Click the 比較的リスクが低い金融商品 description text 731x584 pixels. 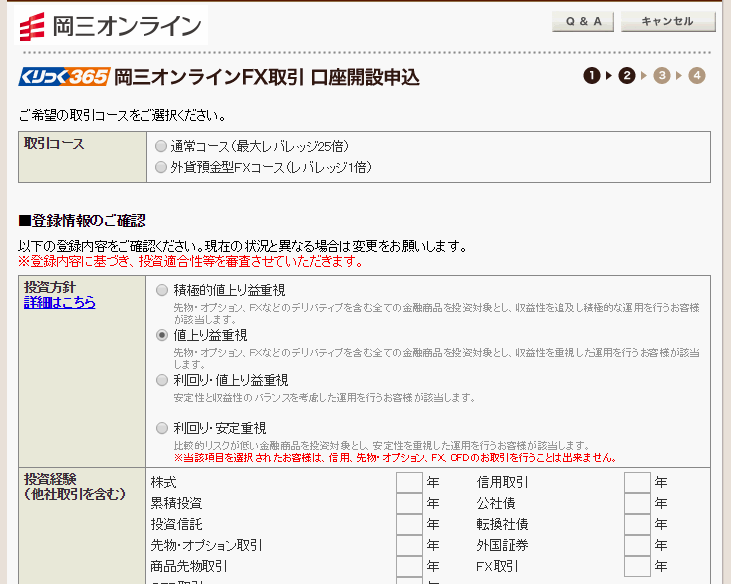pyautogui.click(x=381, y=446)
